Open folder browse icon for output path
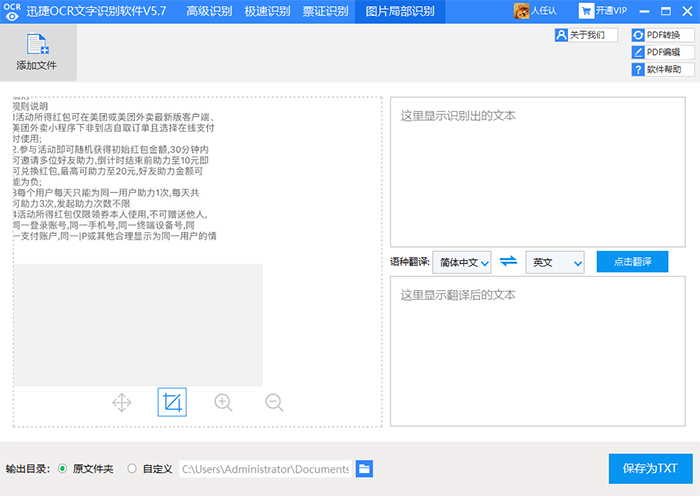This screenshot has height=496, width=700. (x=364, y=469)
